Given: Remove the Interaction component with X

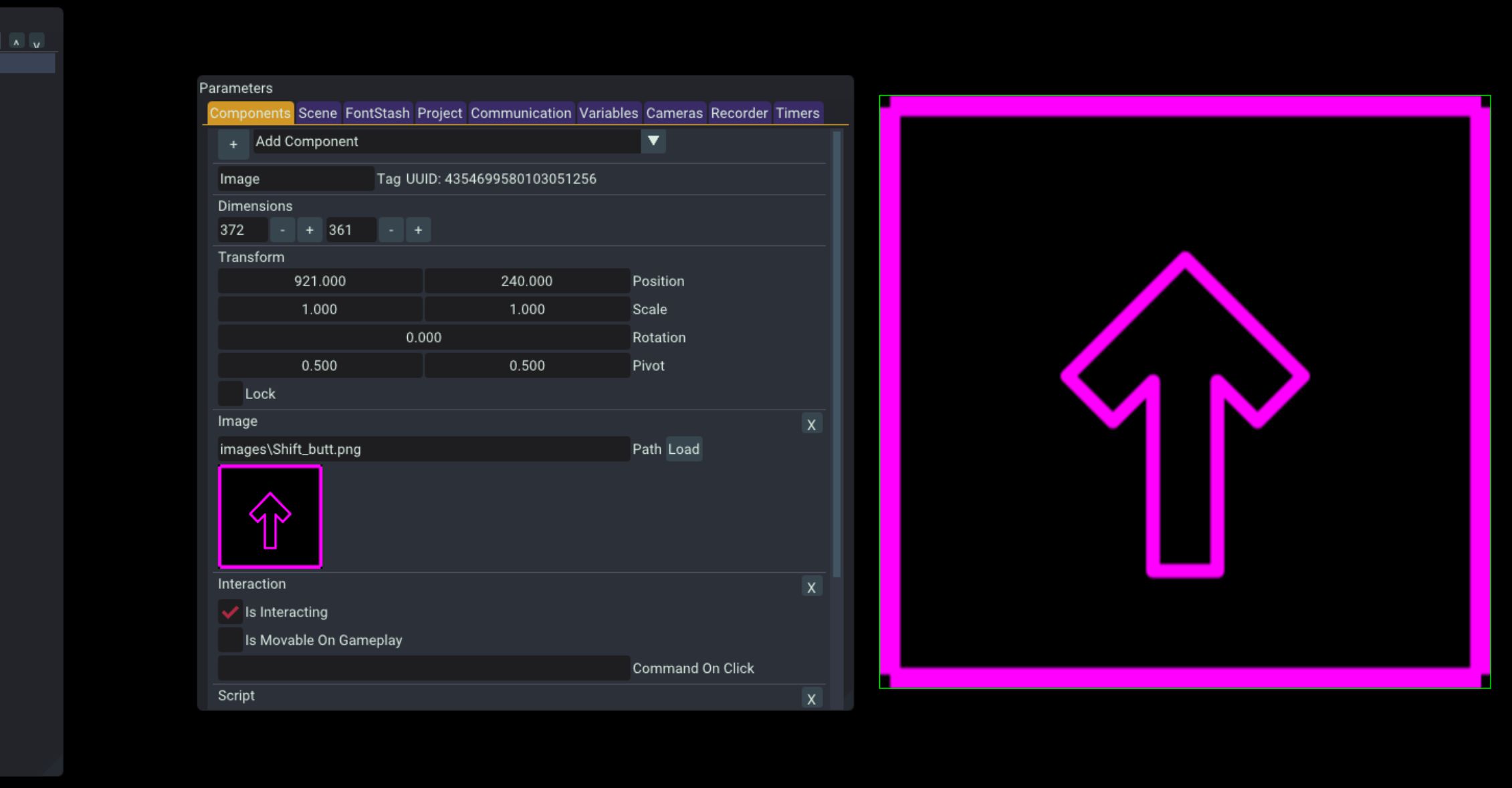Looking at the screenshot, I should 811,587.
